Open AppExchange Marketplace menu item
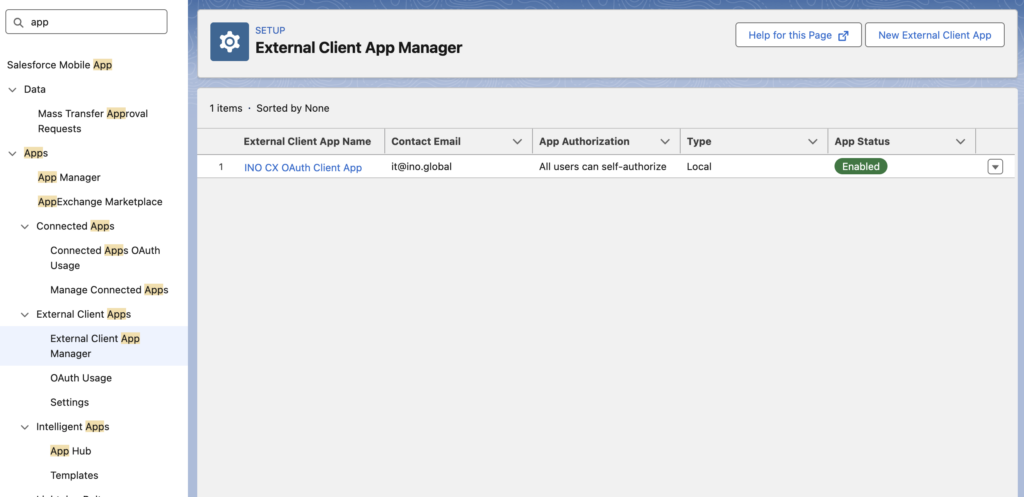This screenshot has height=497, width=1024. pos(100,202)
